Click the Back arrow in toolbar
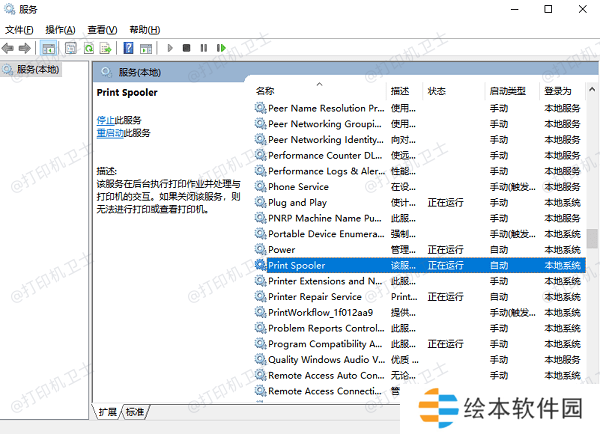The width and height of the screenshot is (600, 434). (10, 47)
